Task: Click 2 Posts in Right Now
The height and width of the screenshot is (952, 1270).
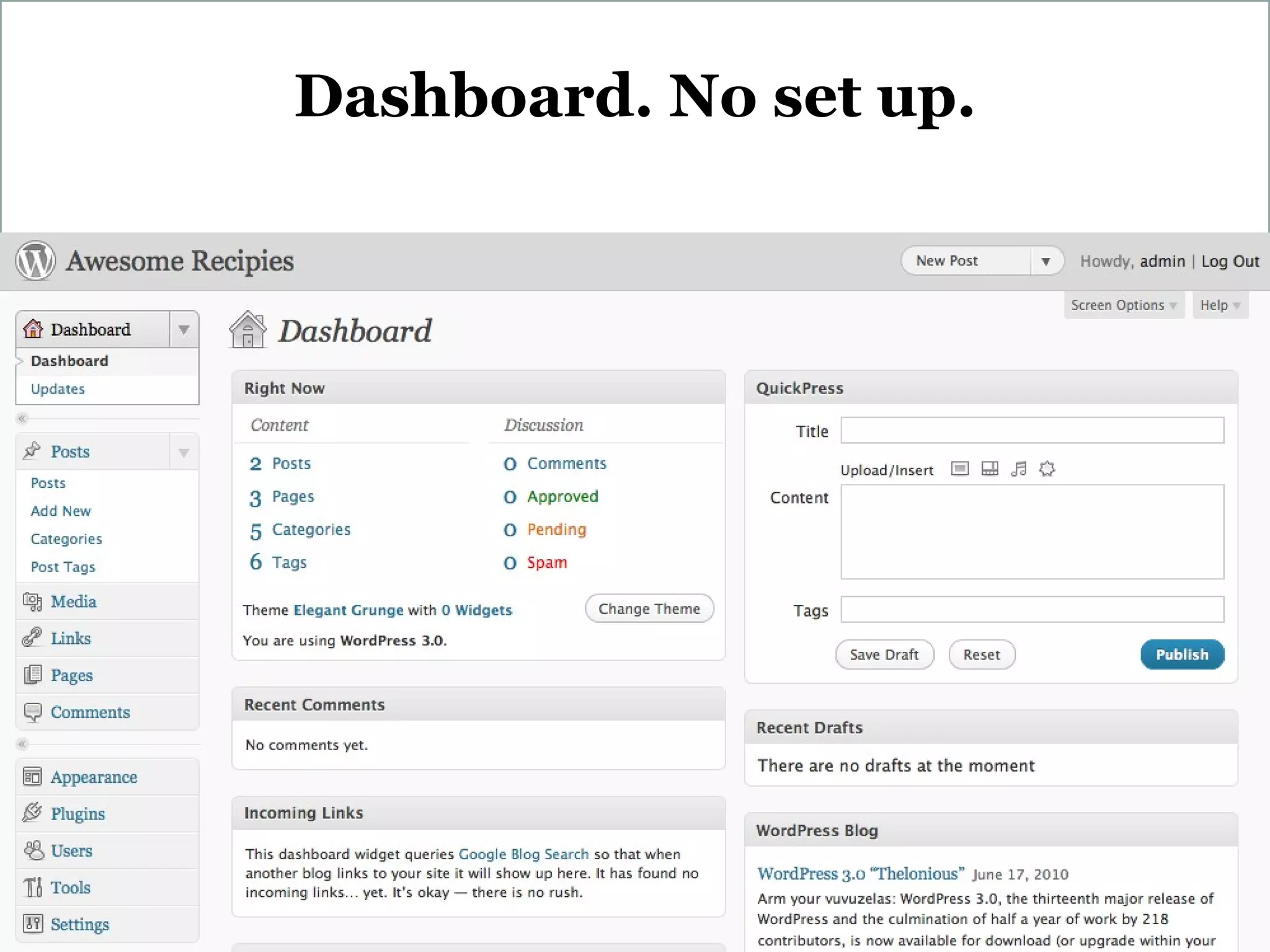Action: 280,463
